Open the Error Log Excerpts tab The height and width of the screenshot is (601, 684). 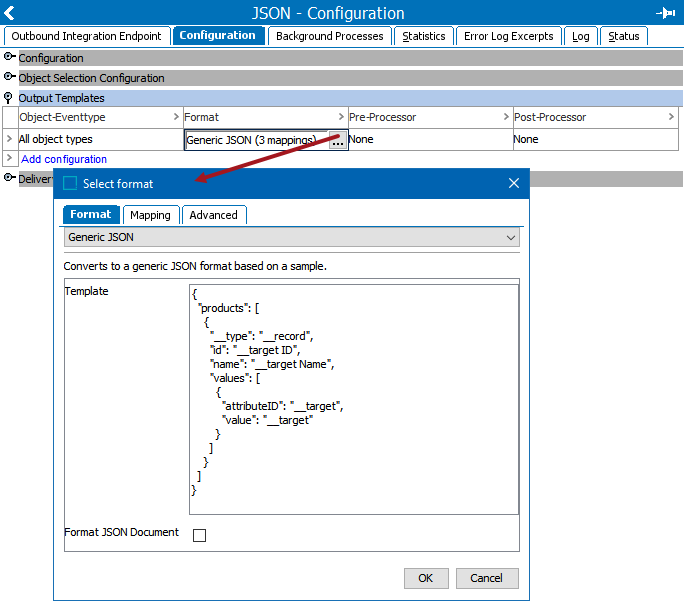coord(508,36)
